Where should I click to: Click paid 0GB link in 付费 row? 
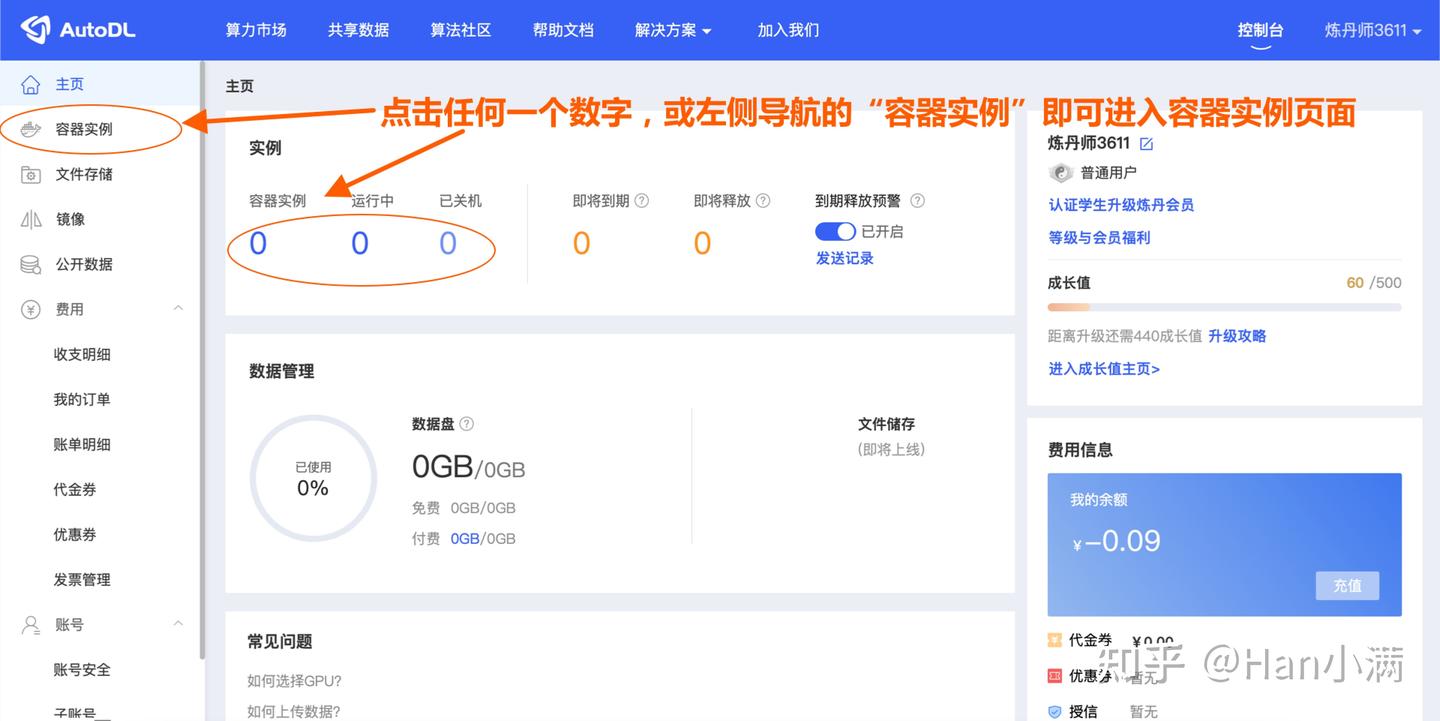(465, 538)
